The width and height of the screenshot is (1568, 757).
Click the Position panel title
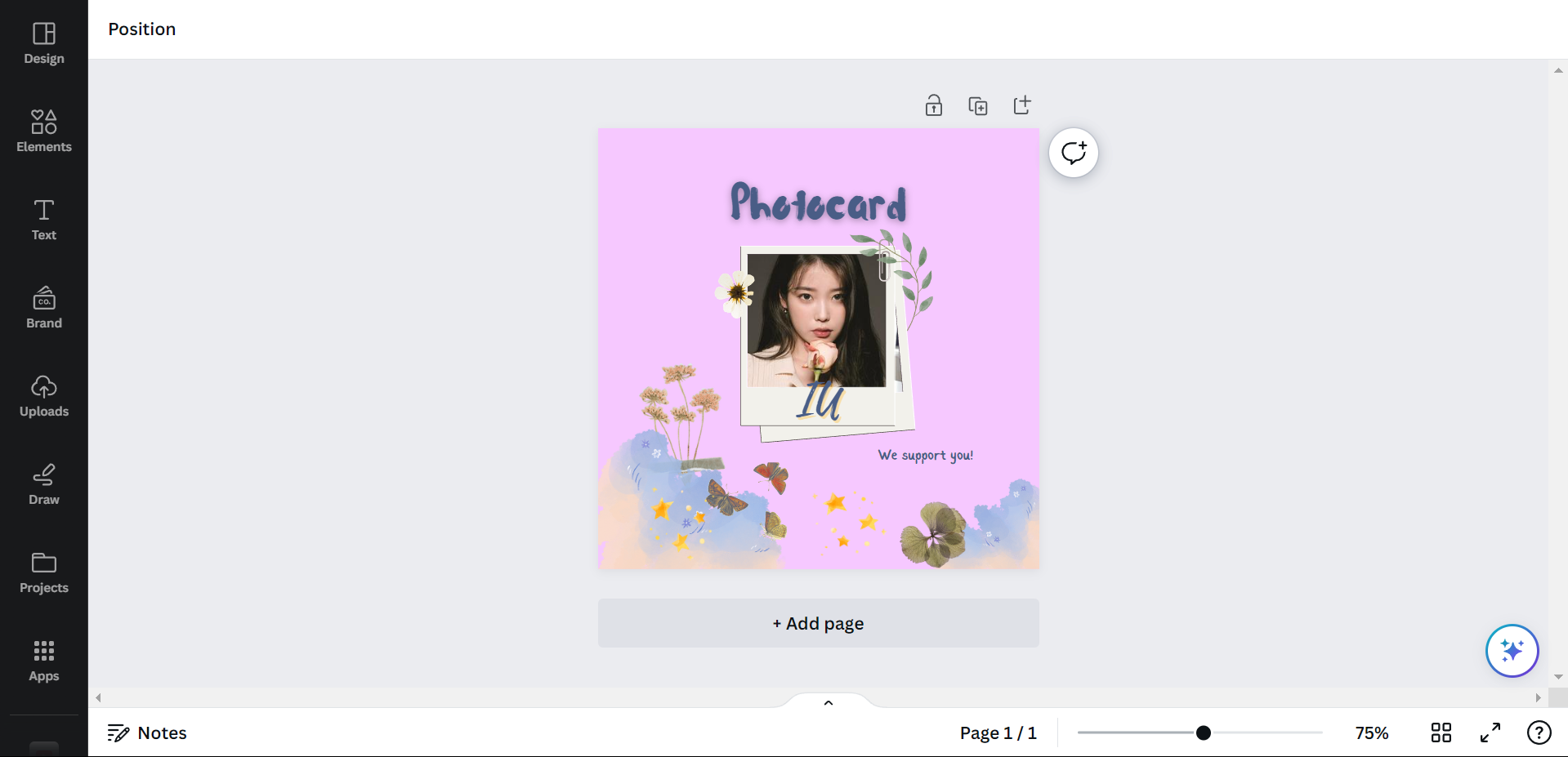point(142,29)
